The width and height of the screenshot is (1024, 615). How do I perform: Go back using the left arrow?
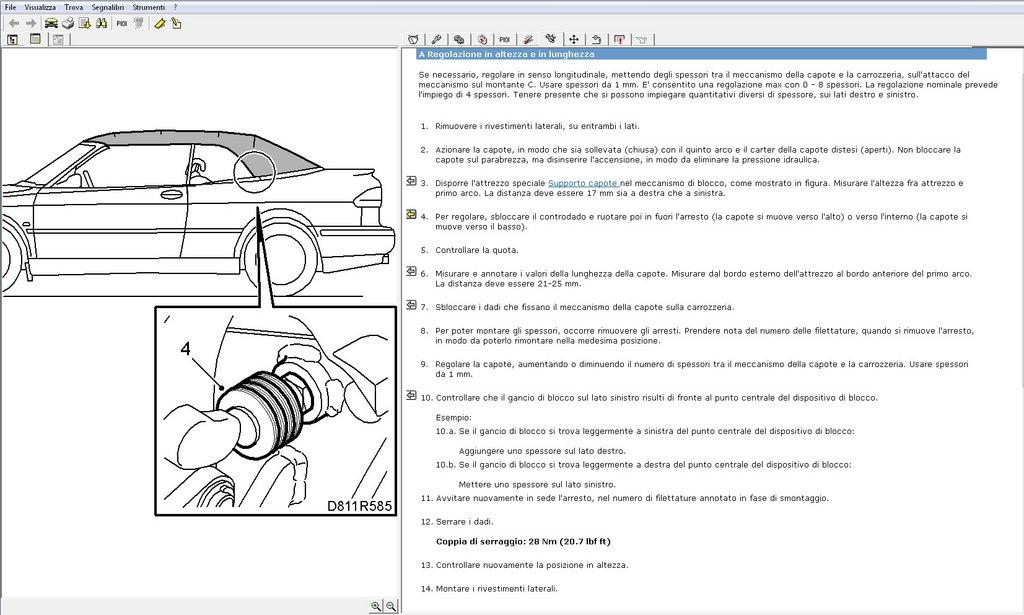[14, 24]
